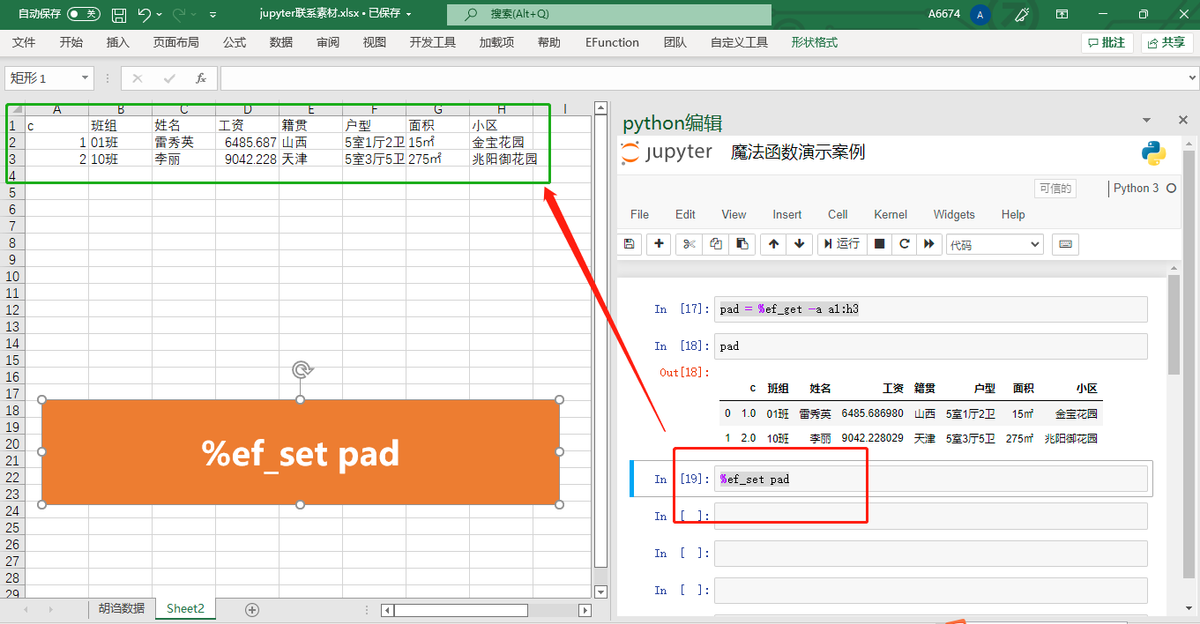This screenshot has height=624, width=1200.
Task: Open the undo history dropdown arrow
Action: click(160, 15)
